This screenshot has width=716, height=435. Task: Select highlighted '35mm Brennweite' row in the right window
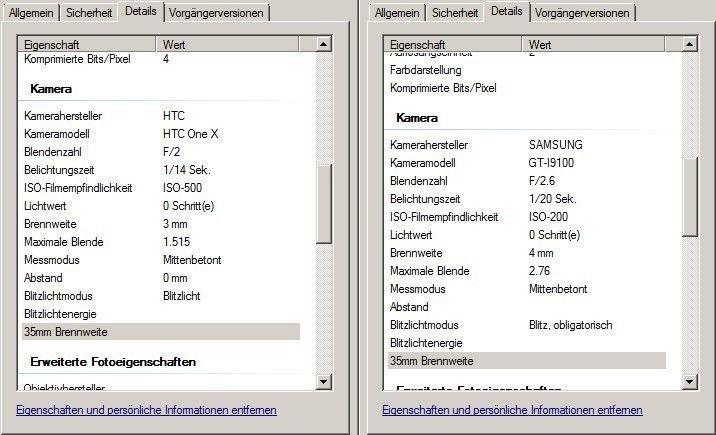[x=526, y=361]
